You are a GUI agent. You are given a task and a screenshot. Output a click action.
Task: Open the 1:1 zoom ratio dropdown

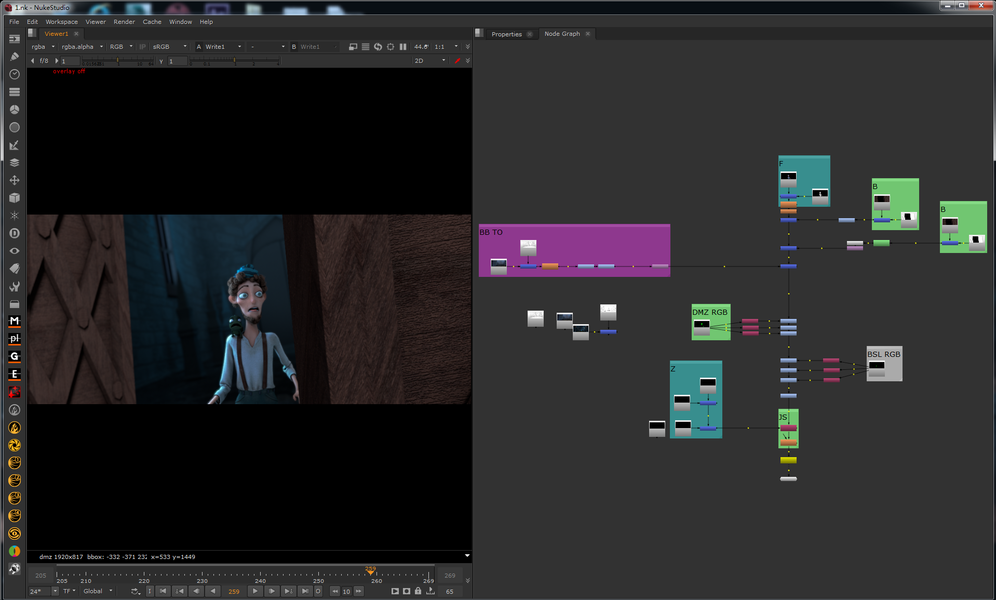(446, 47)
